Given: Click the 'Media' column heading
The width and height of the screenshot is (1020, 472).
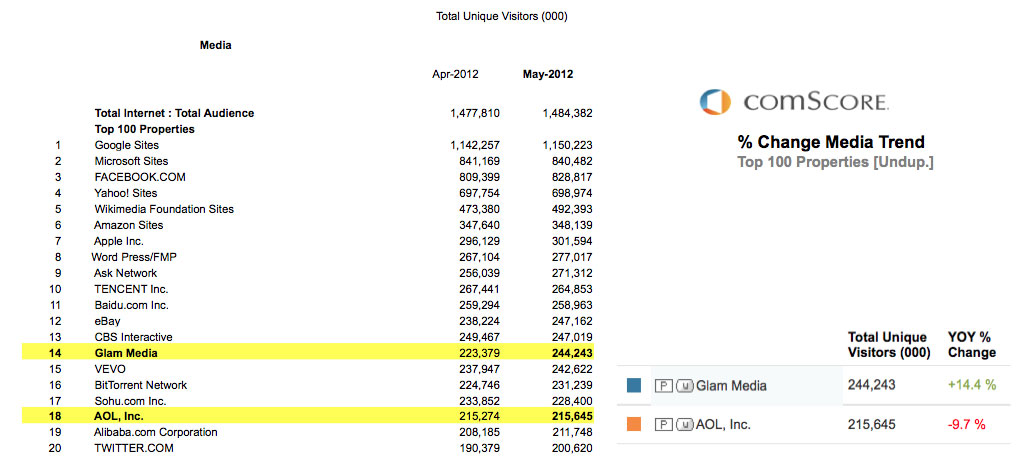Looking at the screenshot, I should (216, 46).
